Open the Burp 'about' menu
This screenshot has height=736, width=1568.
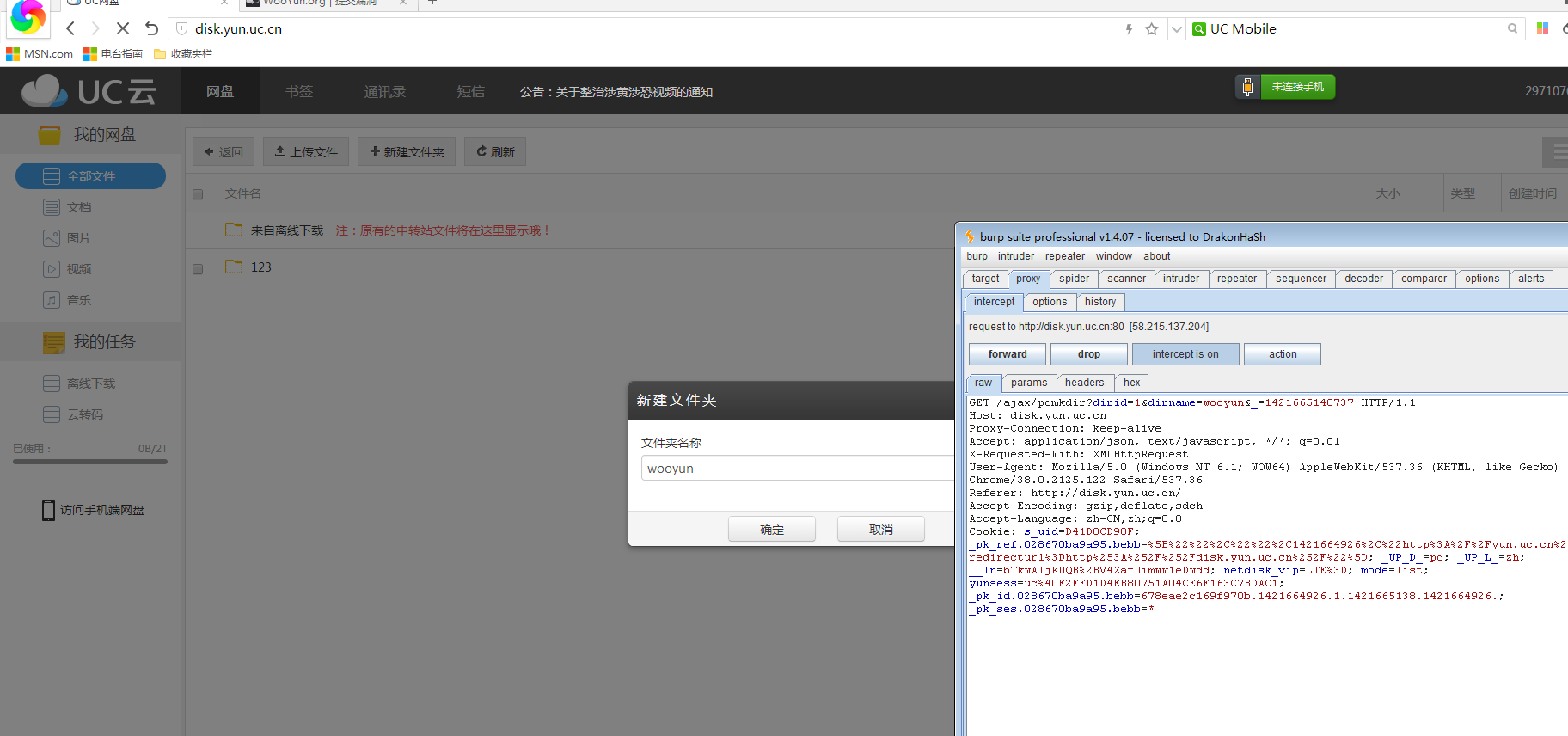click(1157, 256)
